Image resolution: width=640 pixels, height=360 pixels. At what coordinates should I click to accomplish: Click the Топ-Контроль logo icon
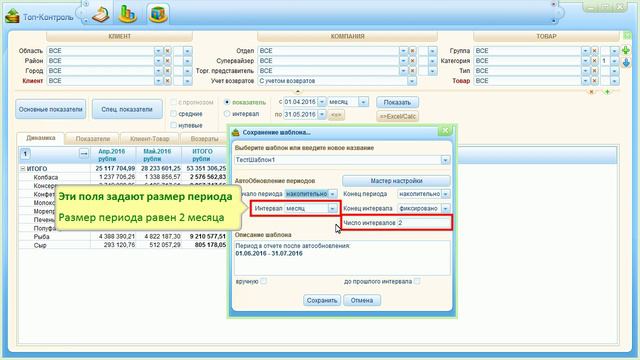tap(12, 16)
